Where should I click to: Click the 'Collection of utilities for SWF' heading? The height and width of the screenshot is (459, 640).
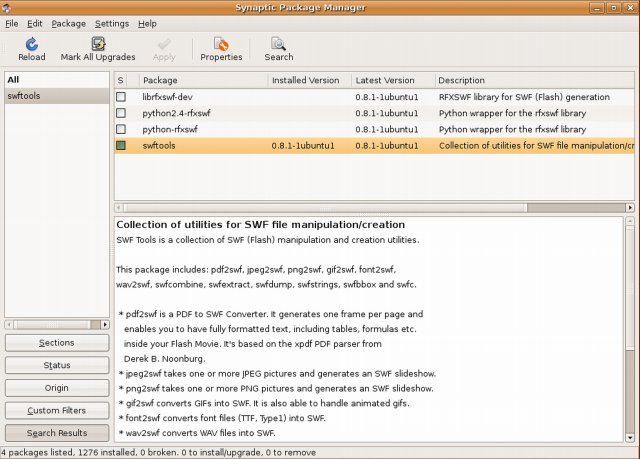coord(260,225)
